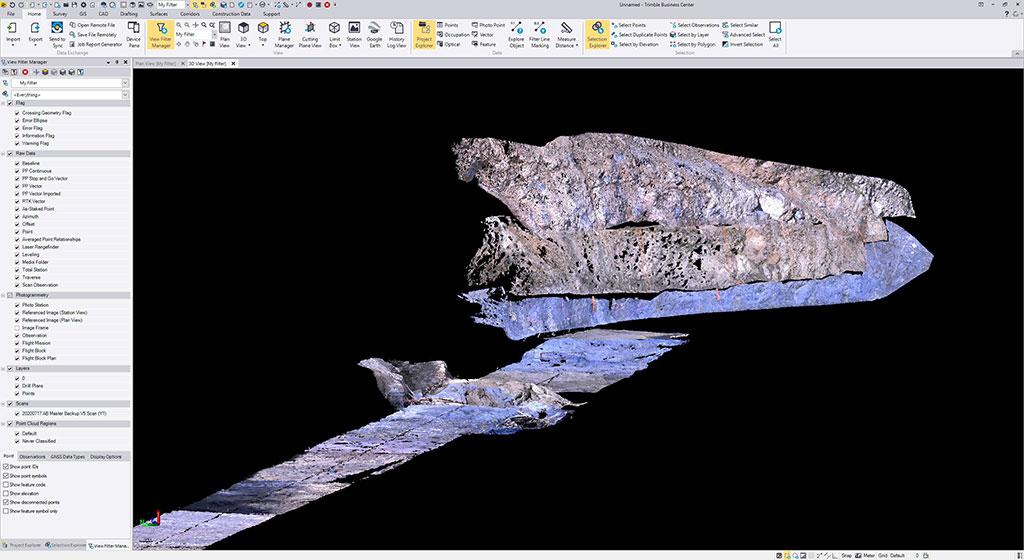This screenshot has height=560, width=1024.
Task: Collapse the Flag group
Action: (3, 103)
